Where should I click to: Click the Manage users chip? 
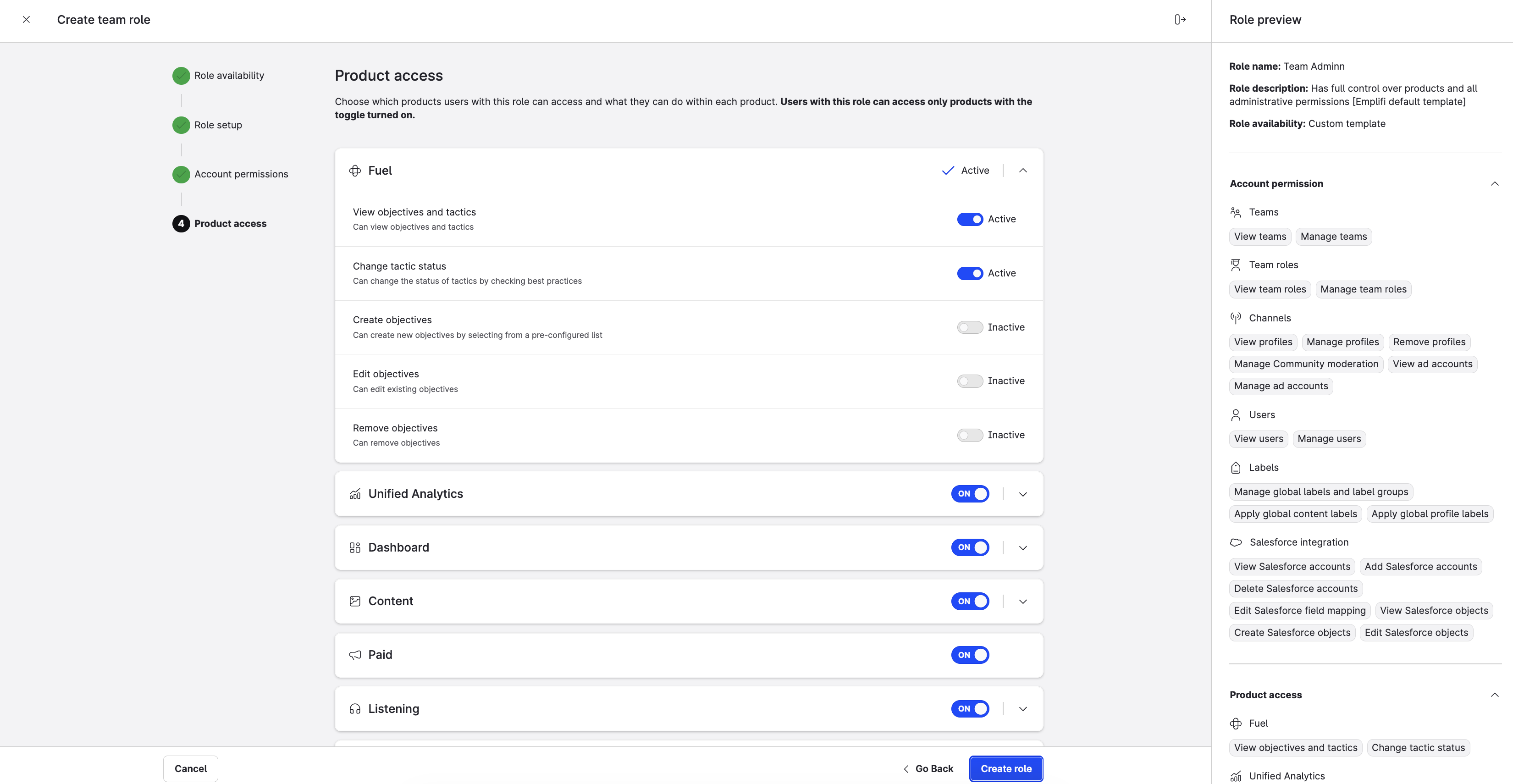pos(1329,439)
